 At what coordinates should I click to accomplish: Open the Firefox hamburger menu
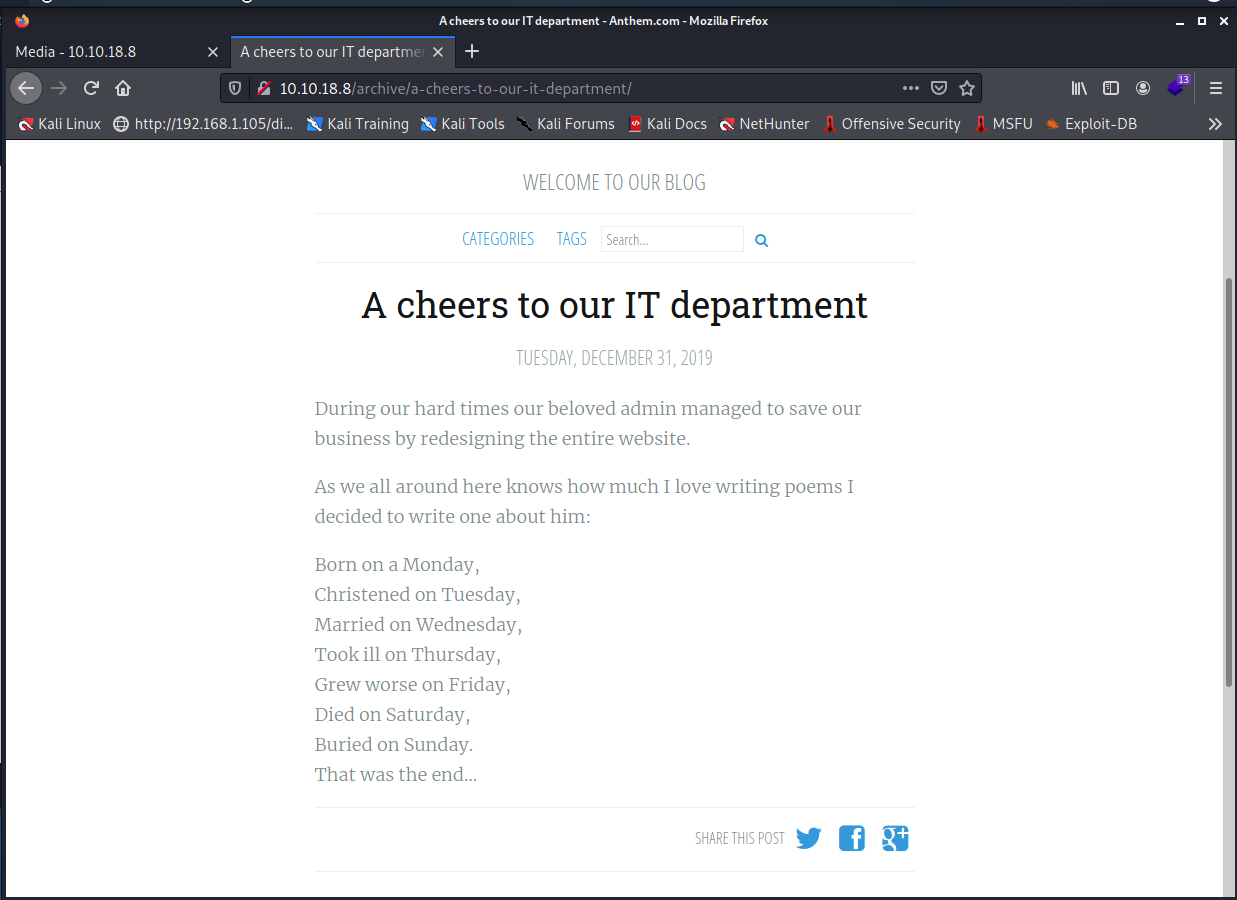pyautogui.click(x=1216, y=88)
